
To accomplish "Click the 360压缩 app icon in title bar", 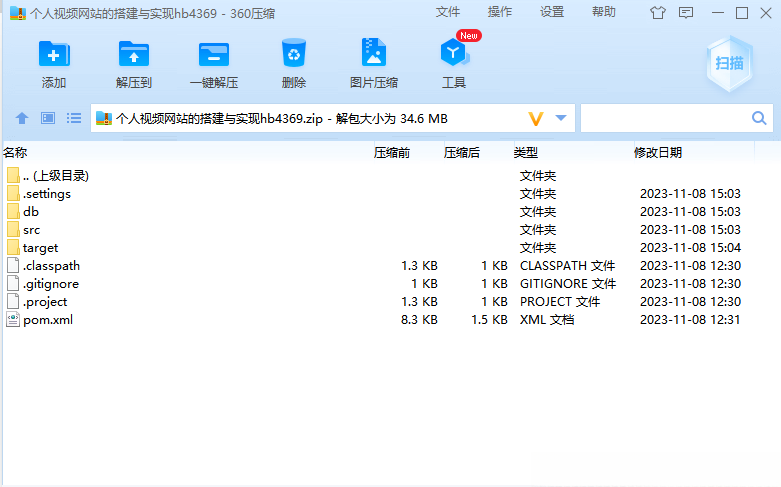I will [18, 13].
